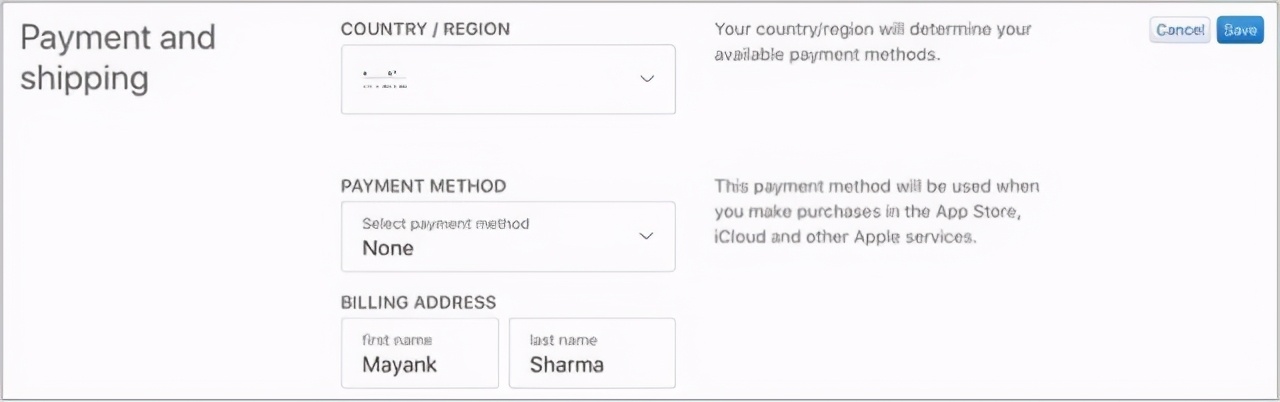Click the None value in payment method
The width and height of the screenshot is (1280, 402).
pyautogui.click(x=388, y=248)
